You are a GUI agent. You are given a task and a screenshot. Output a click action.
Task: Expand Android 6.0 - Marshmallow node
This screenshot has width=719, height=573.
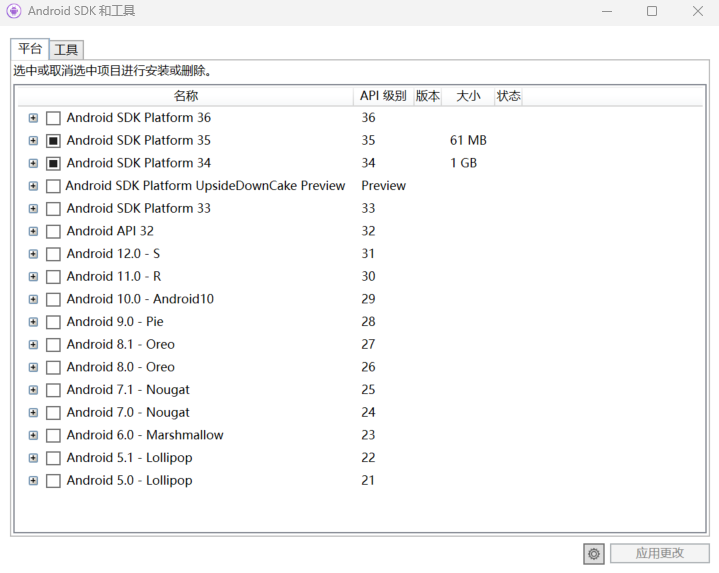[x=33, y=435]
